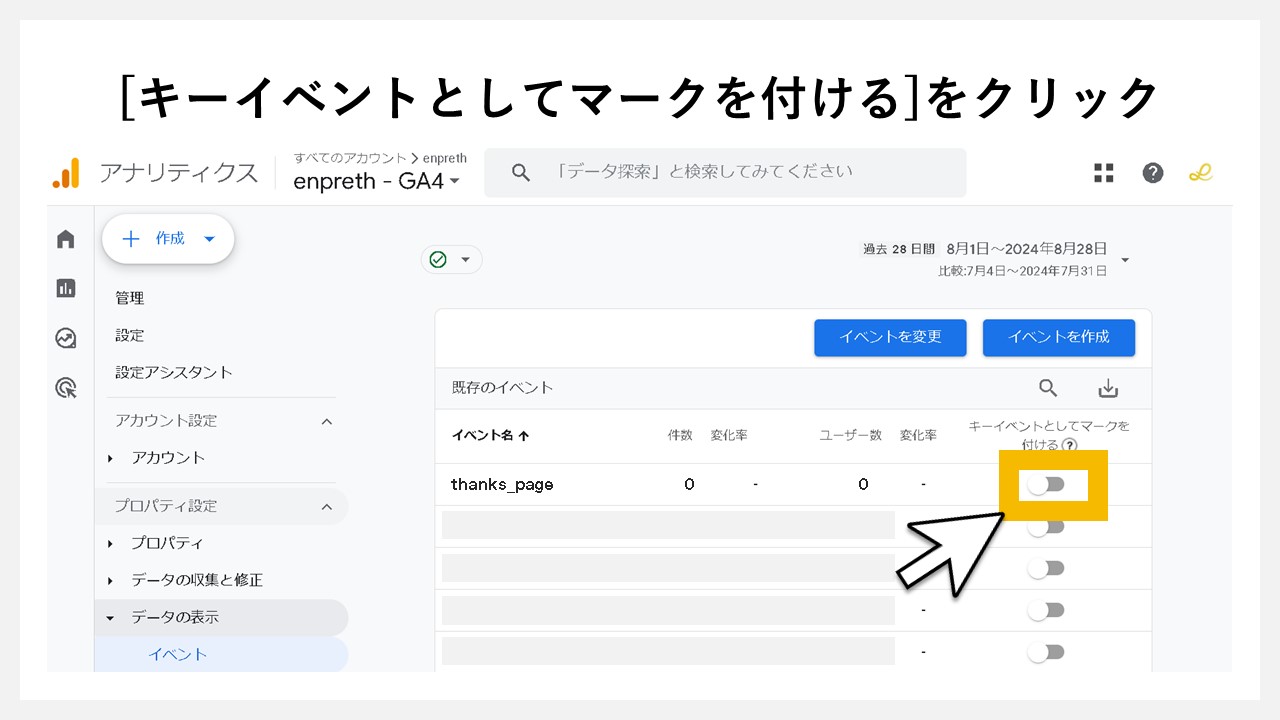Open Advertising from the left navigation icons
This screenshot has height=720, width=1280.
(x=65, y=388)
